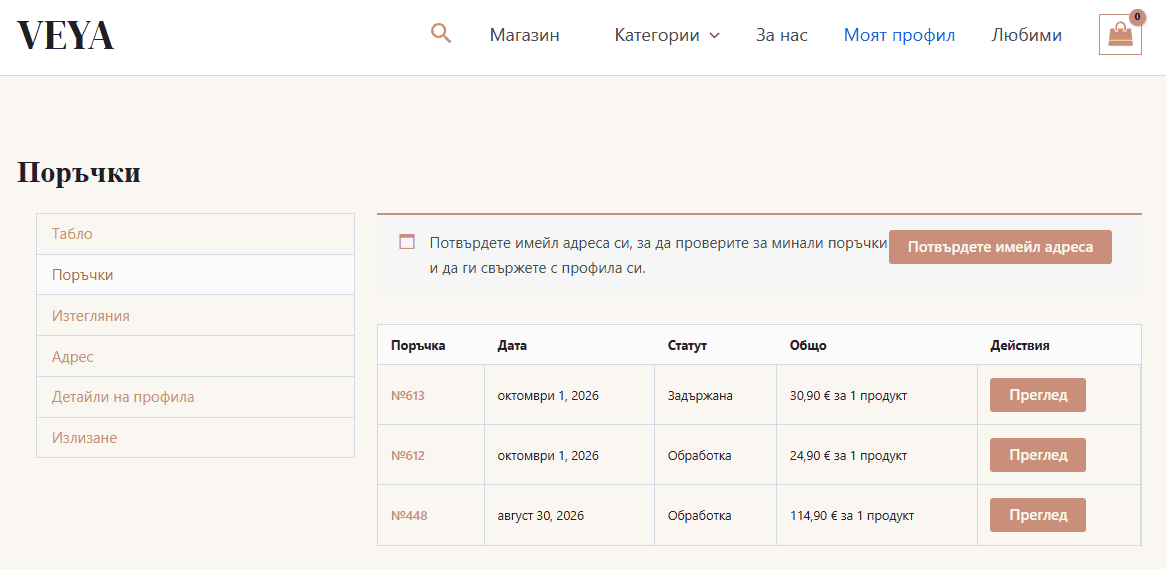
Task: Click the Дата column header
Action: tap(512, 345)
